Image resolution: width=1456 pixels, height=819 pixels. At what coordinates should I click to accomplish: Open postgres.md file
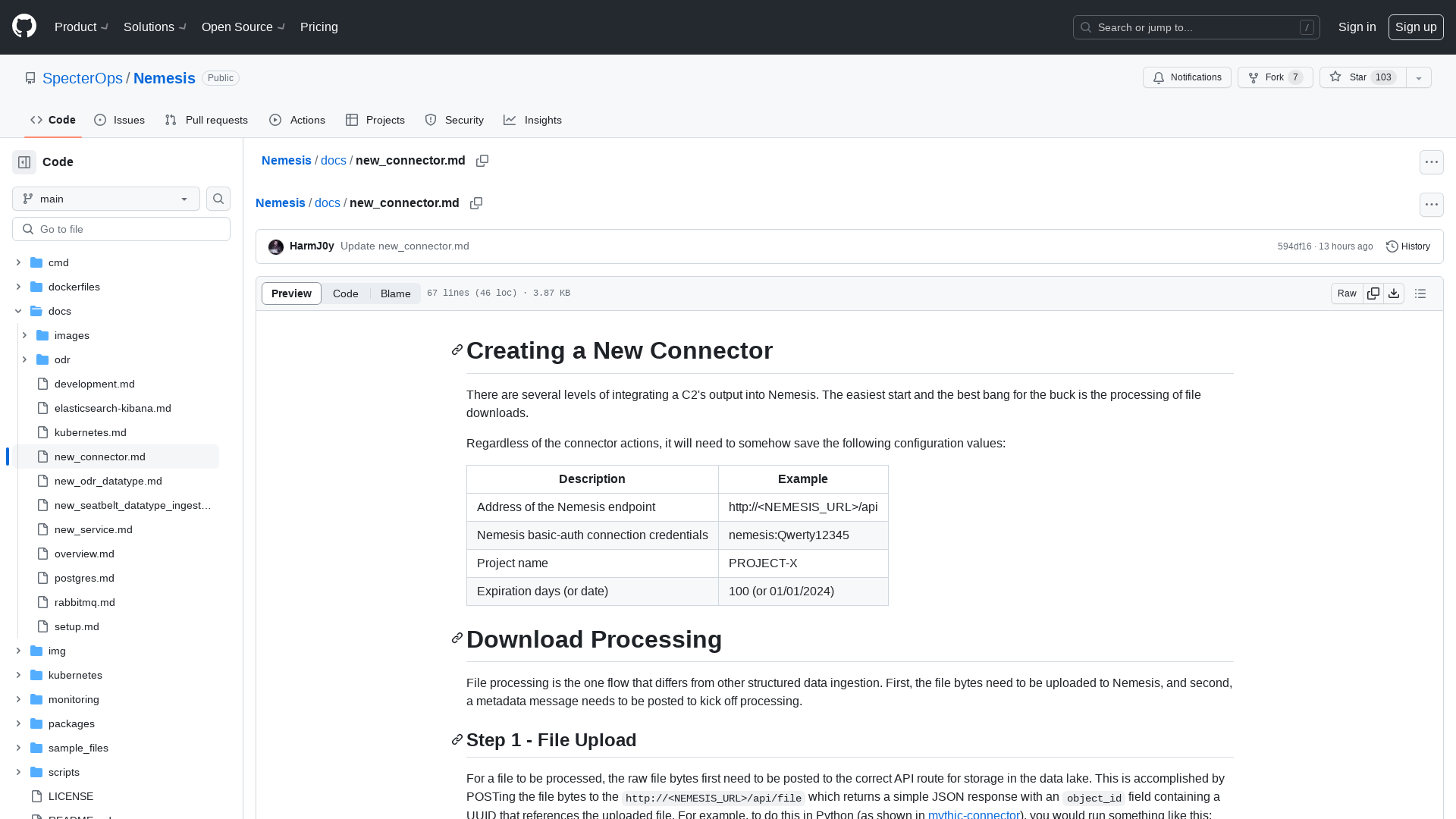click(84, 578)
